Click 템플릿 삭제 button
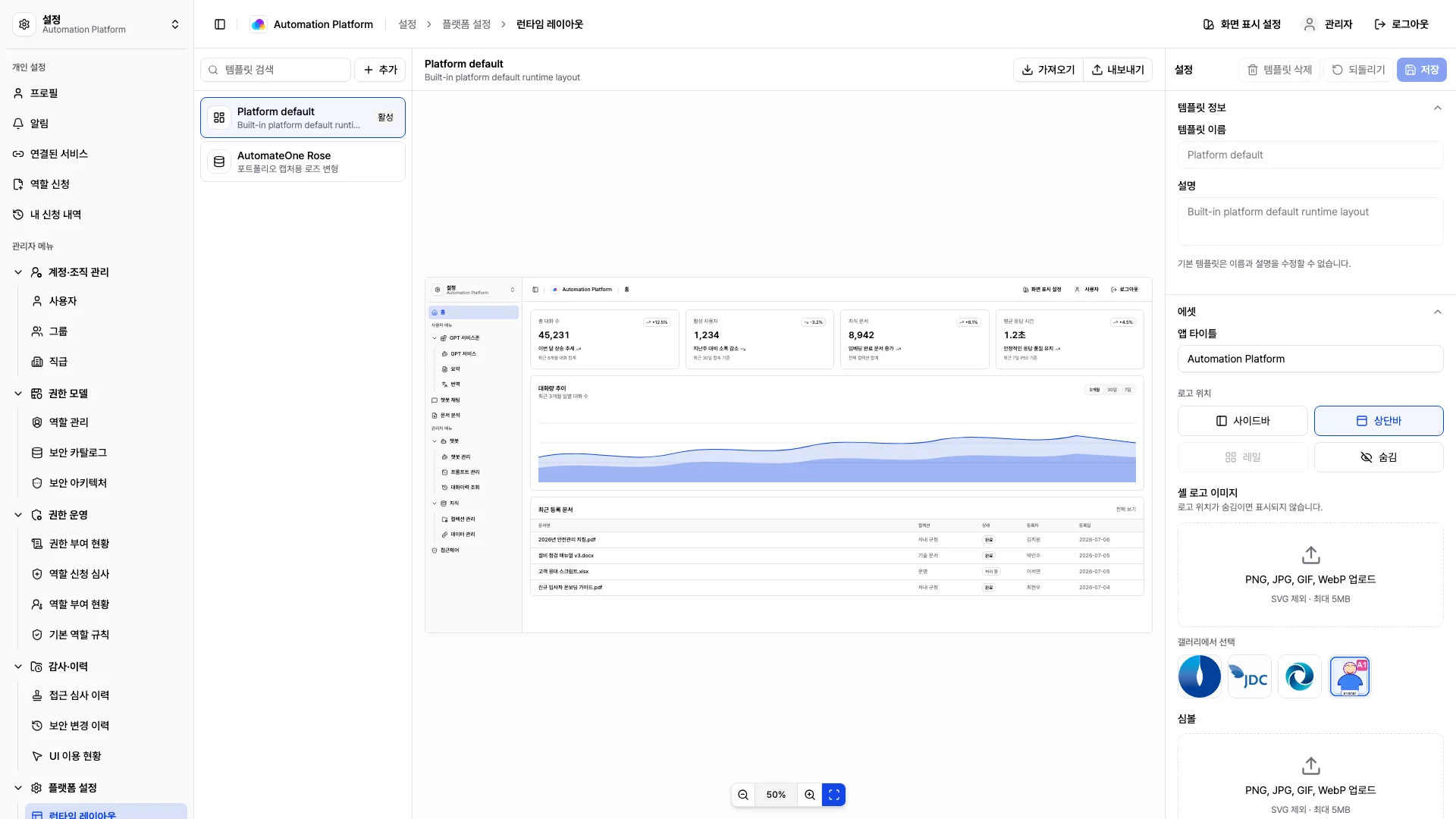This screenshot has width=1456, height=819. 1279,70
